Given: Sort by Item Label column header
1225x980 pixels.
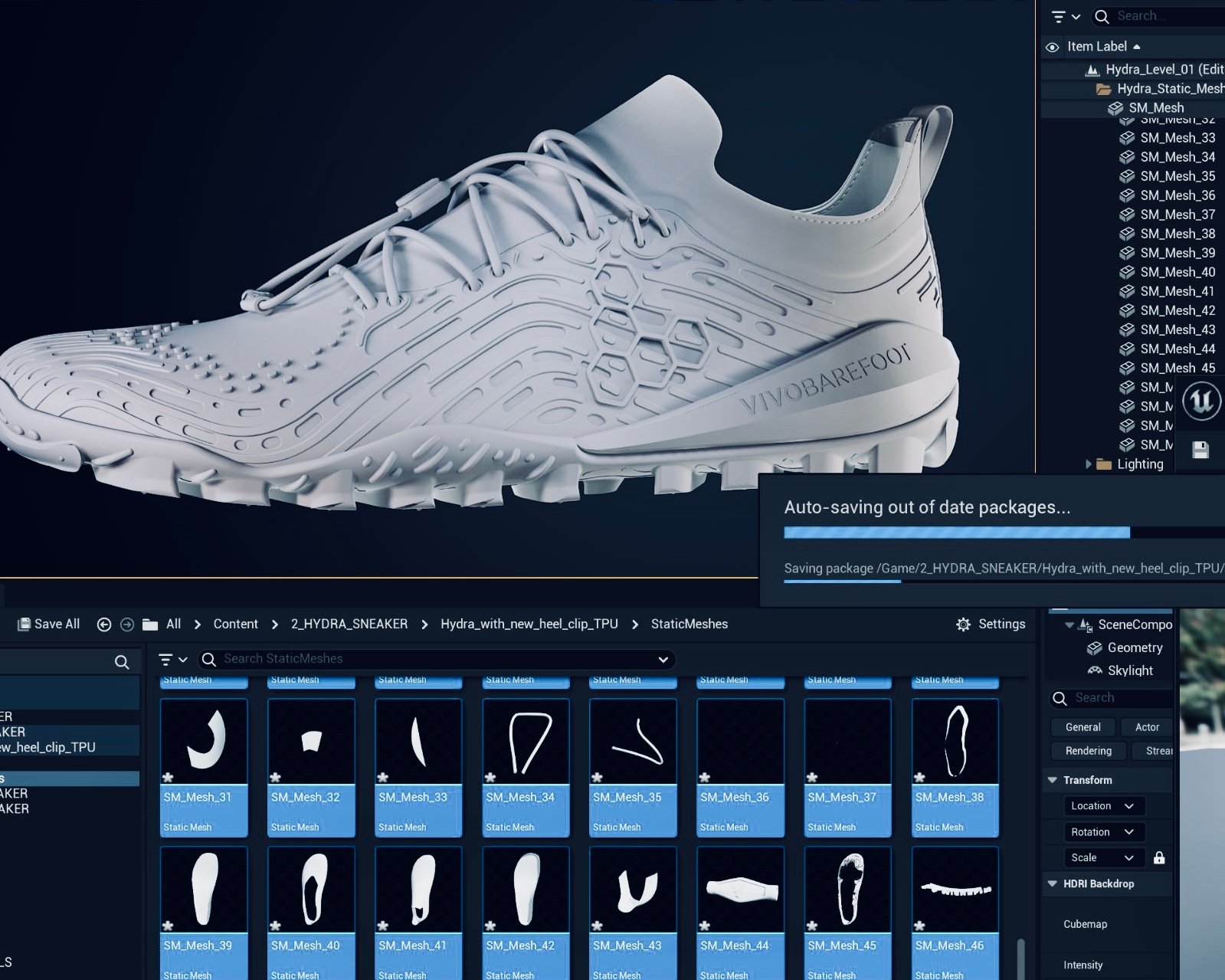Looking at the screenshot, I should tap(1104, 46).
